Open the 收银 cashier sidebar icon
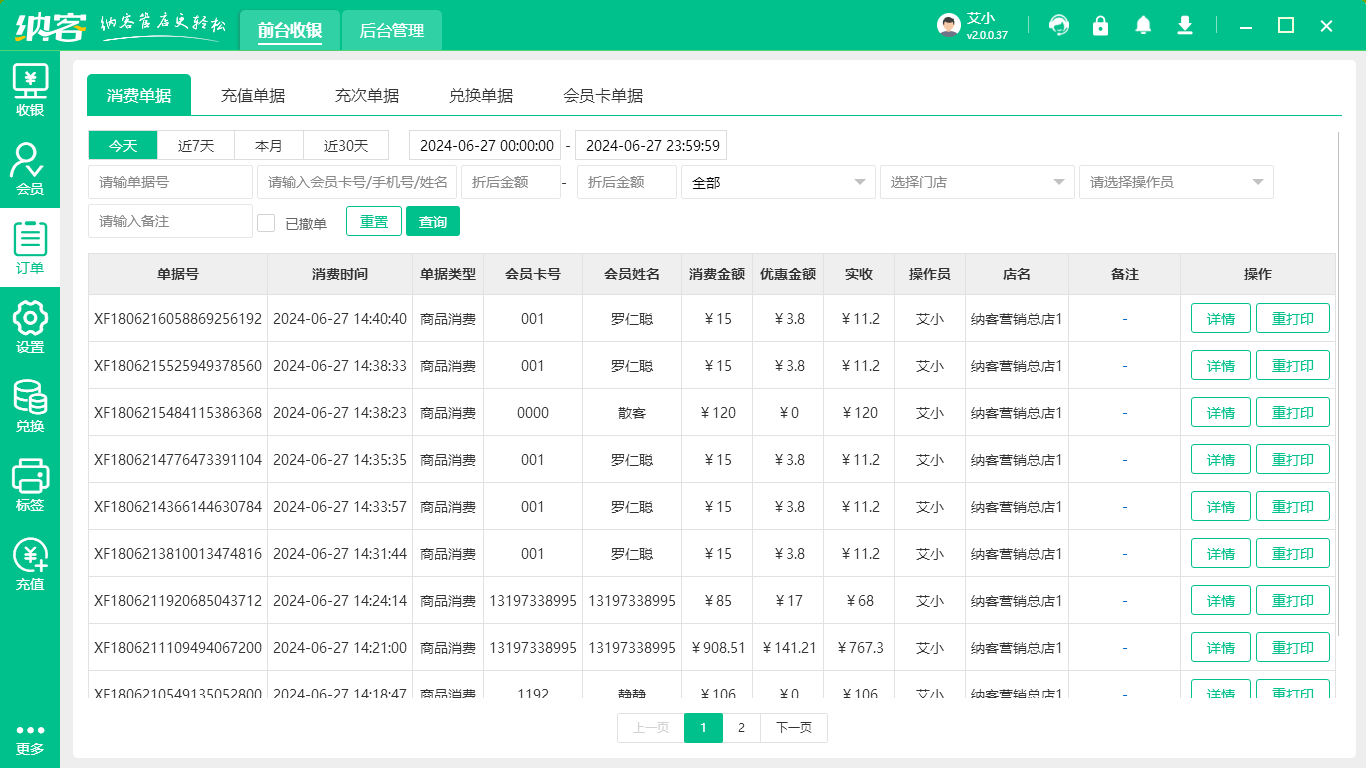 coord(30,91)
